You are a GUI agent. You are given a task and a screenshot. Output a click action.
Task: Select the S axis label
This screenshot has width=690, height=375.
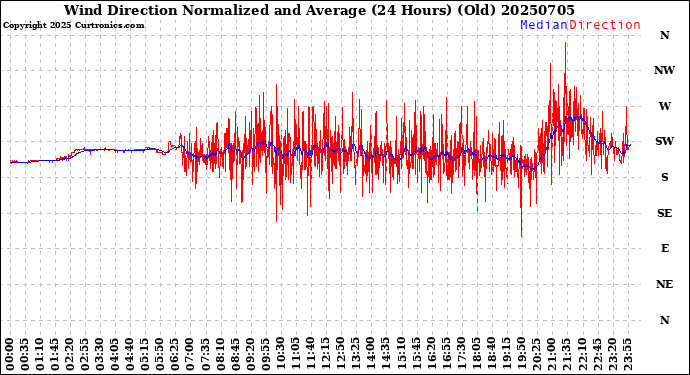(664, 177)
